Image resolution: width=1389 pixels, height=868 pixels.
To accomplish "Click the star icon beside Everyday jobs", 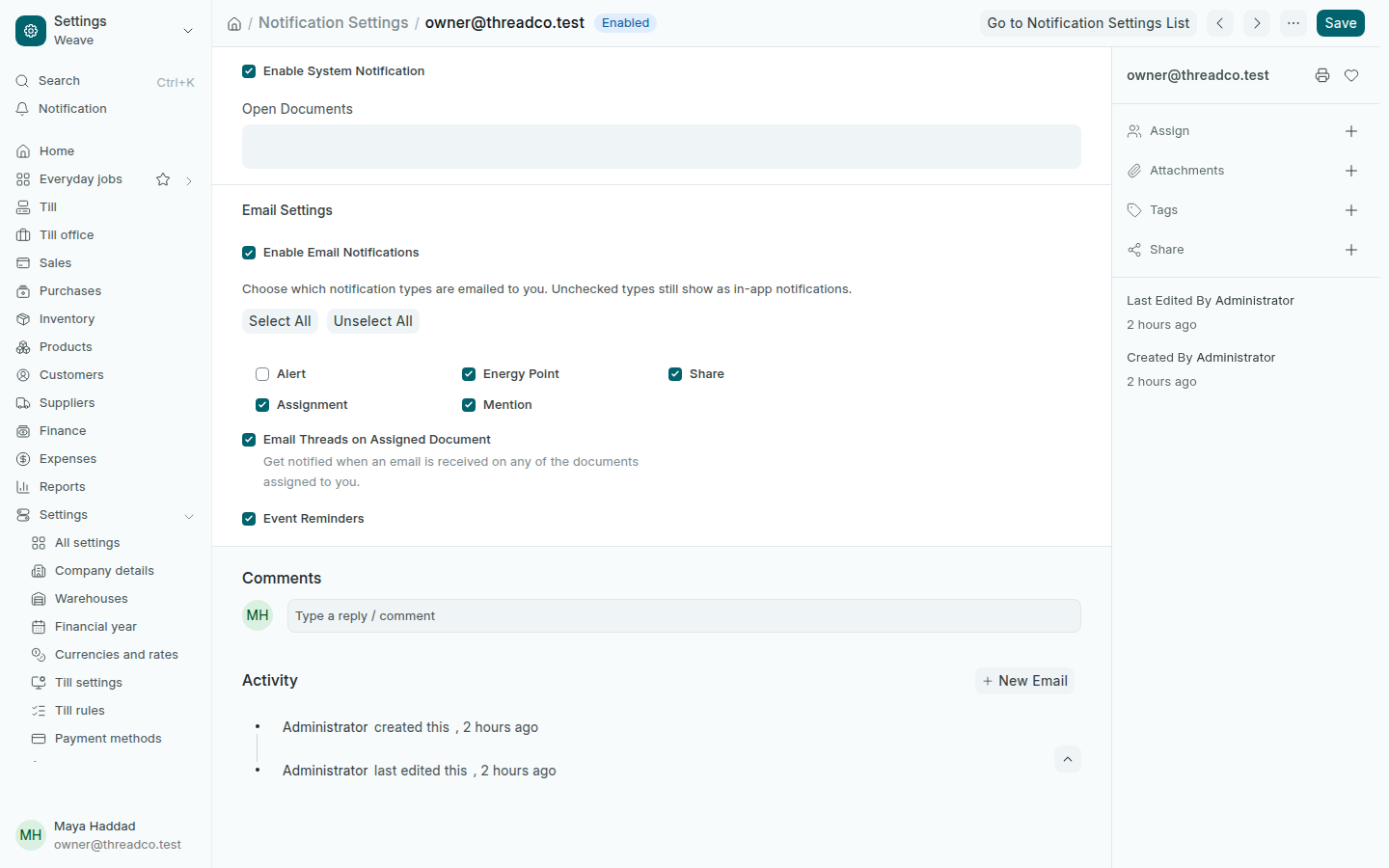I will (x=163, y=179).
